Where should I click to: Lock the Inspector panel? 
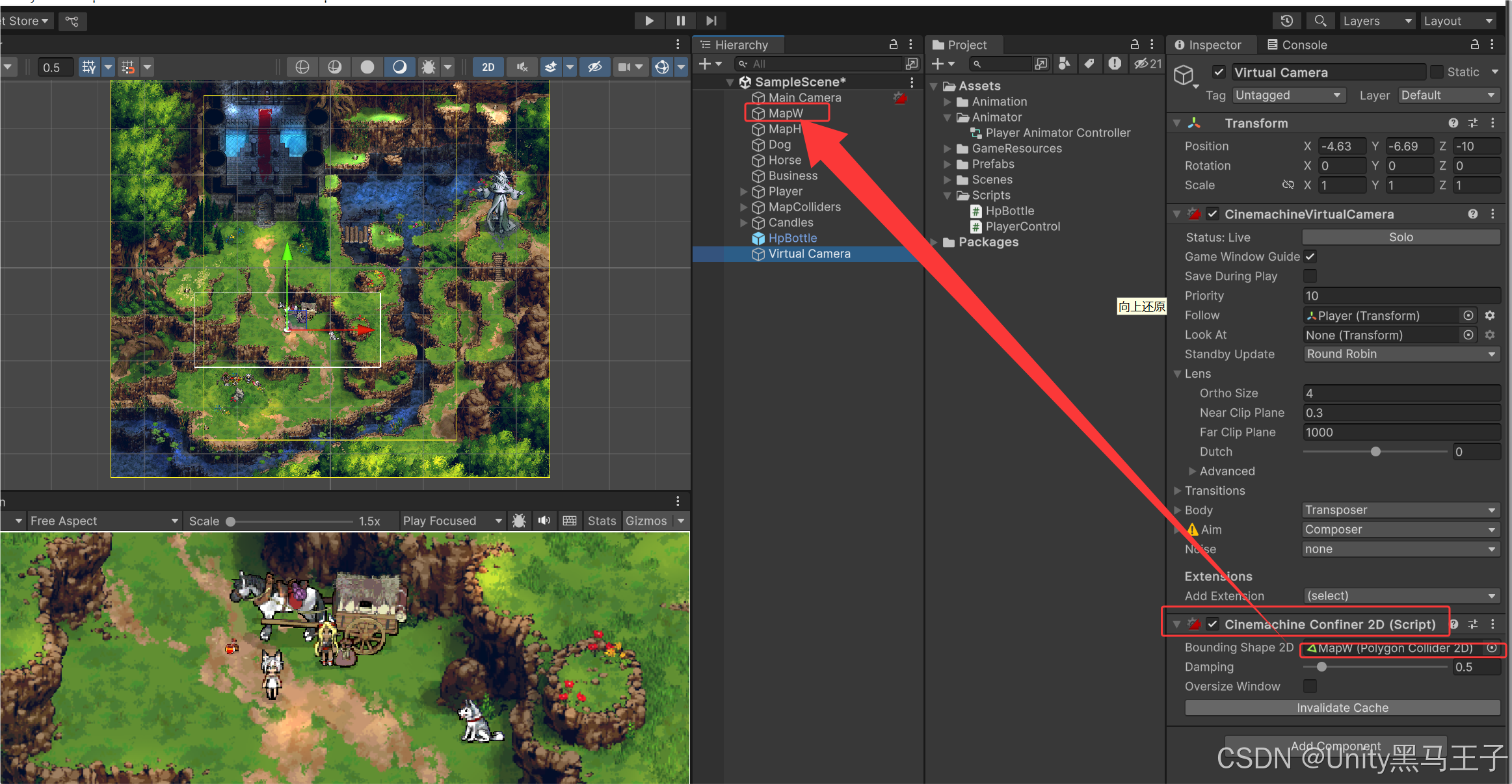(1474, 44)
